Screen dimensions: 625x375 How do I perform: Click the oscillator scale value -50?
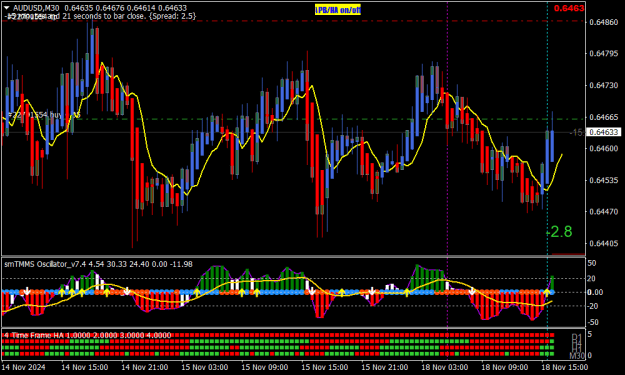coord(592,322)
